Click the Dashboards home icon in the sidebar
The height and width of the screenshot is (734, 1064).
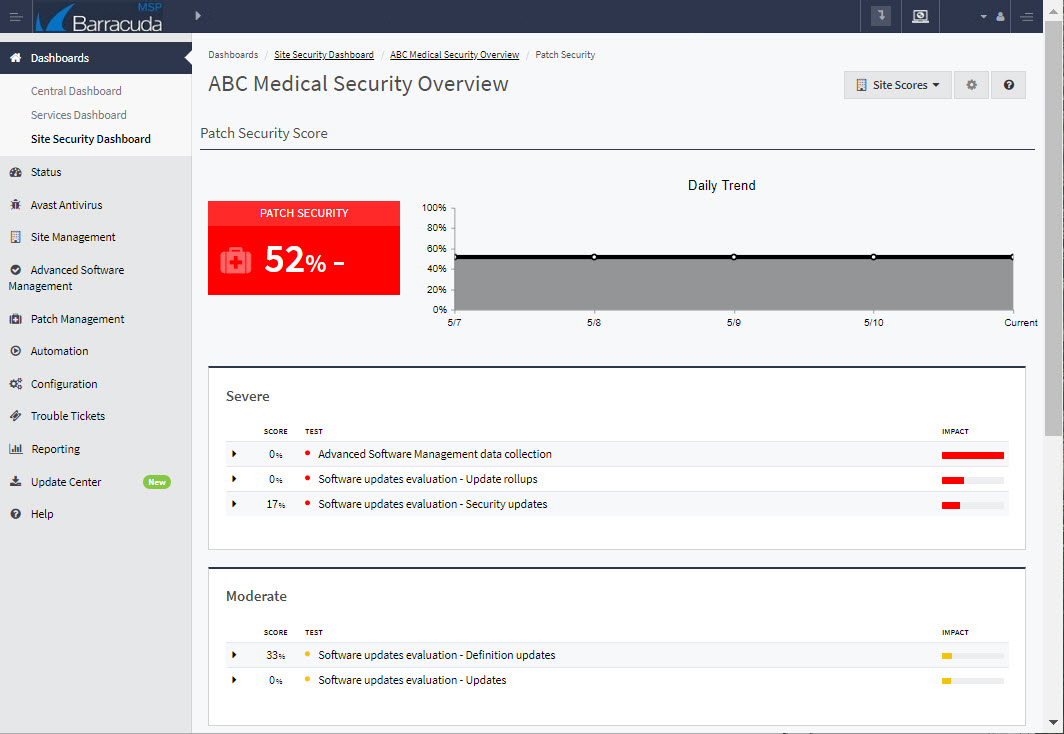tap(16, 58)
